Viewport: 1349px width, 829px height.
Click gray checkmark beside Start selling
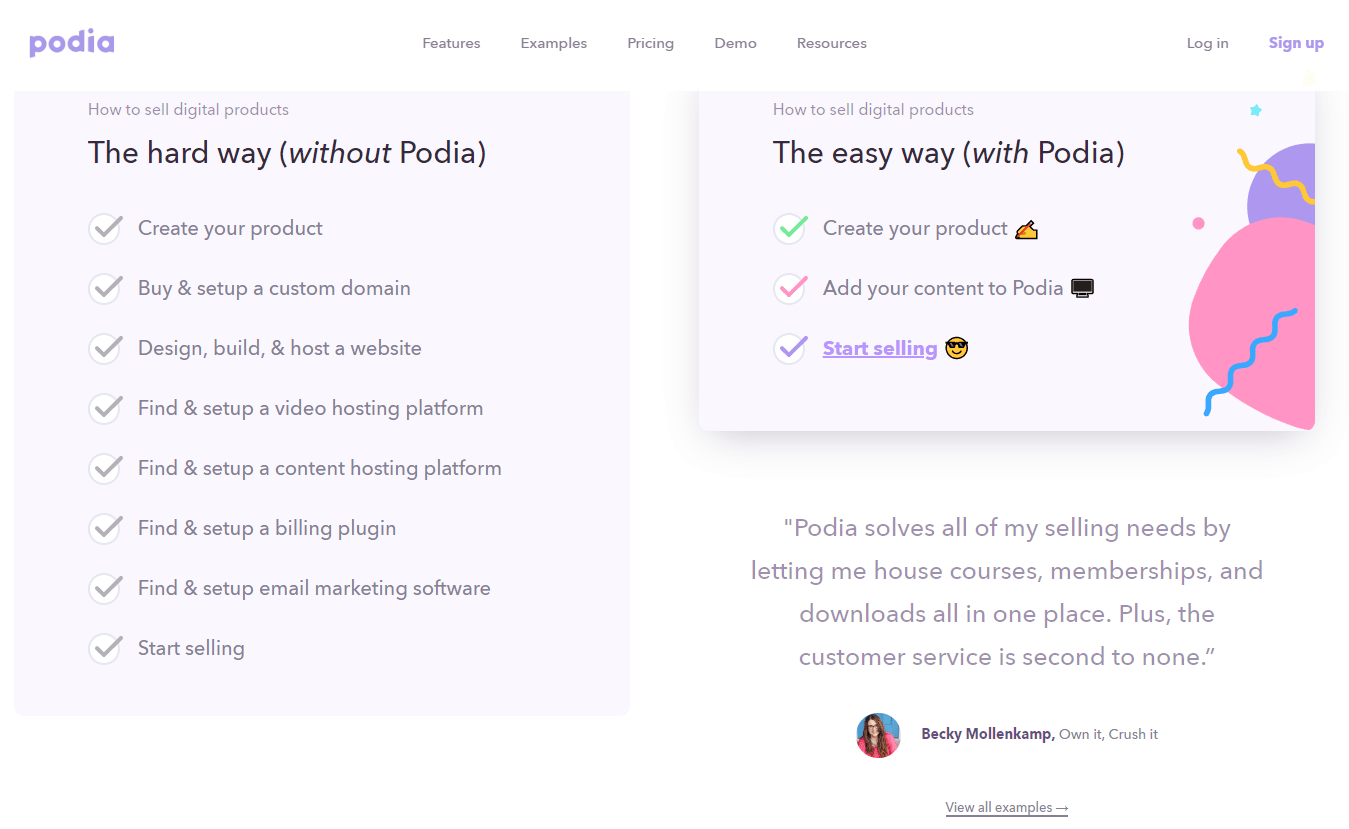pos(105,648)
